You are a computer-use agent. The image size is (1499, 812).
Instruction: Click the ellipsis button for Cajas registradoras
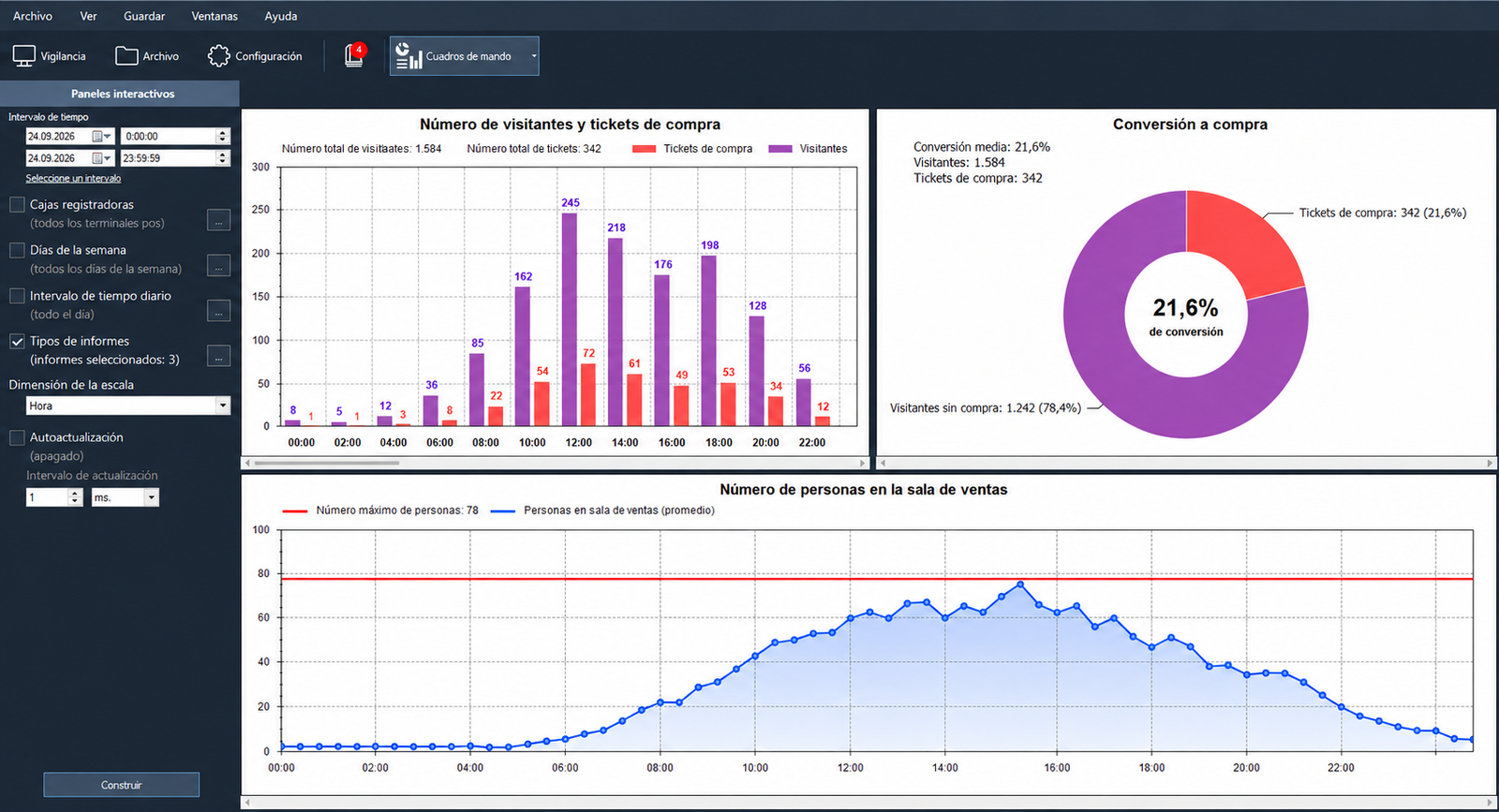tap(218, 220)
